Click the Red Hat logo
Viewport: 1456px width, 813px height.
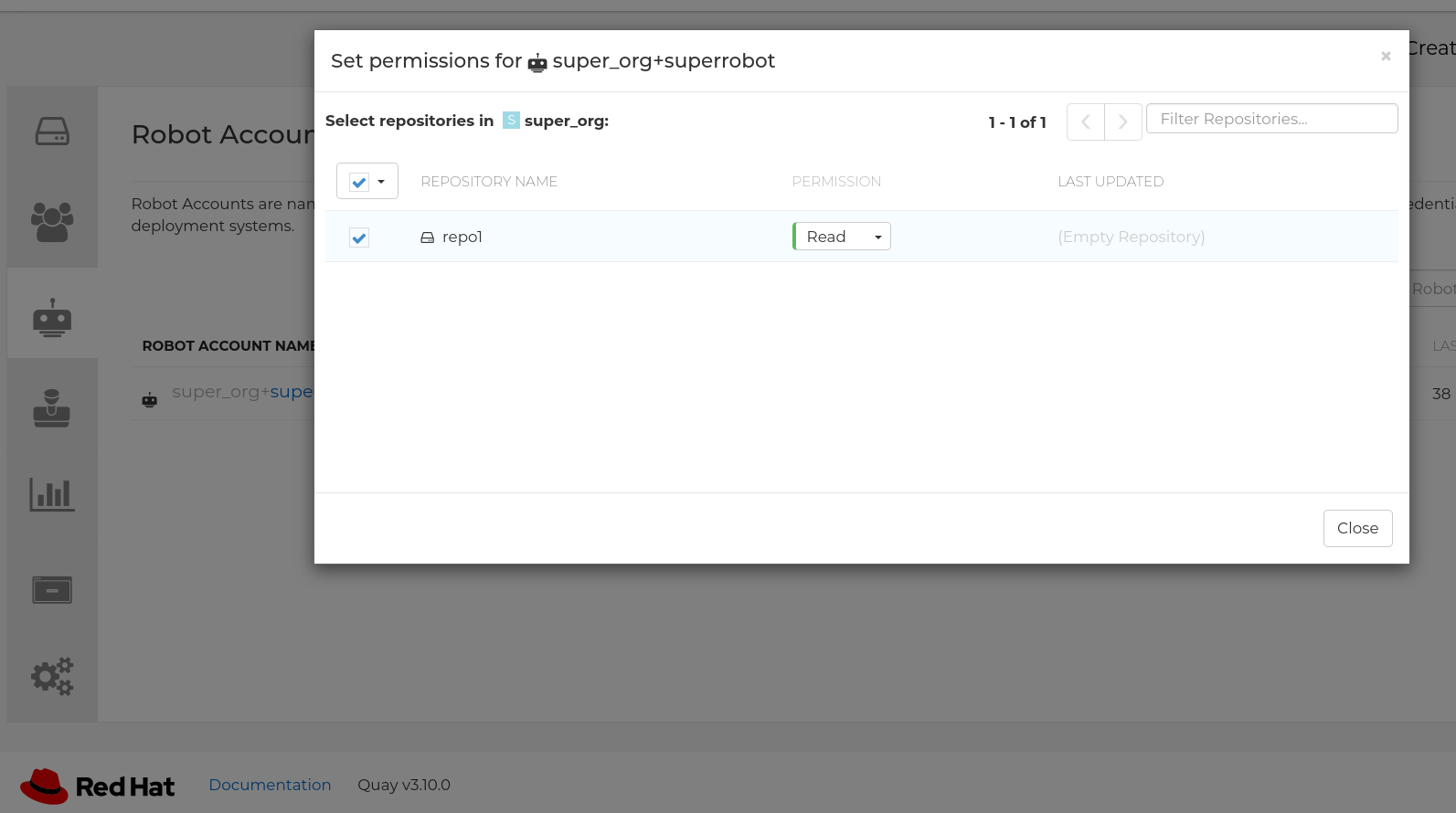point(97,786)
